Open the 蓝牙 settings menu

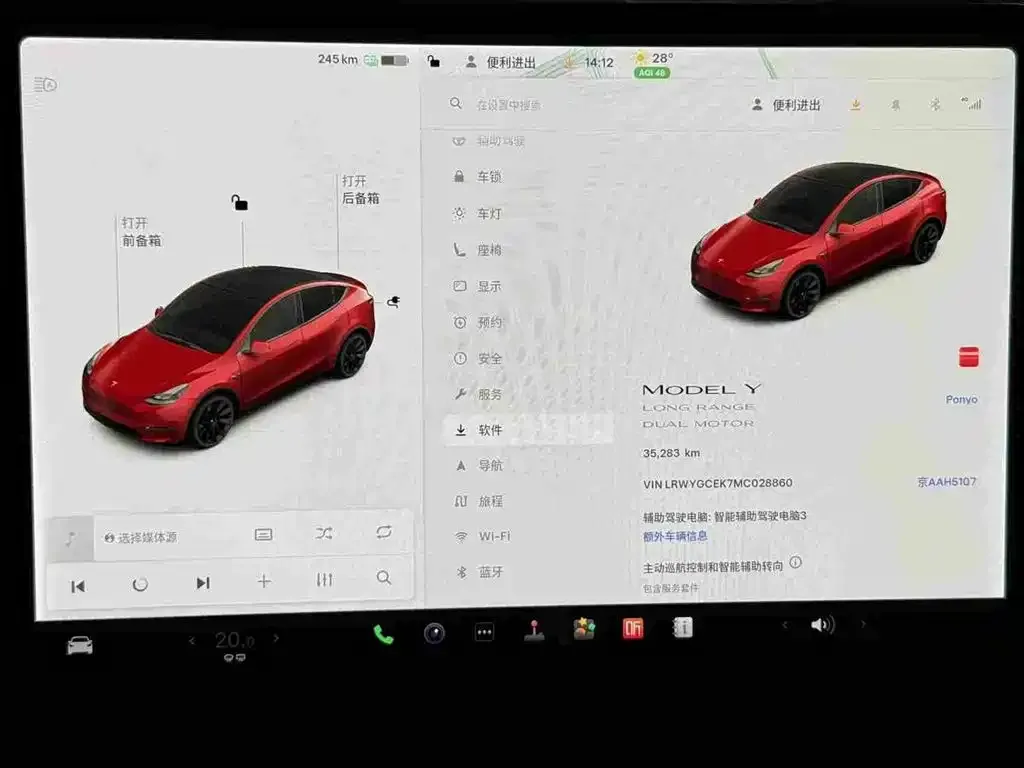(x=530, y=572)
